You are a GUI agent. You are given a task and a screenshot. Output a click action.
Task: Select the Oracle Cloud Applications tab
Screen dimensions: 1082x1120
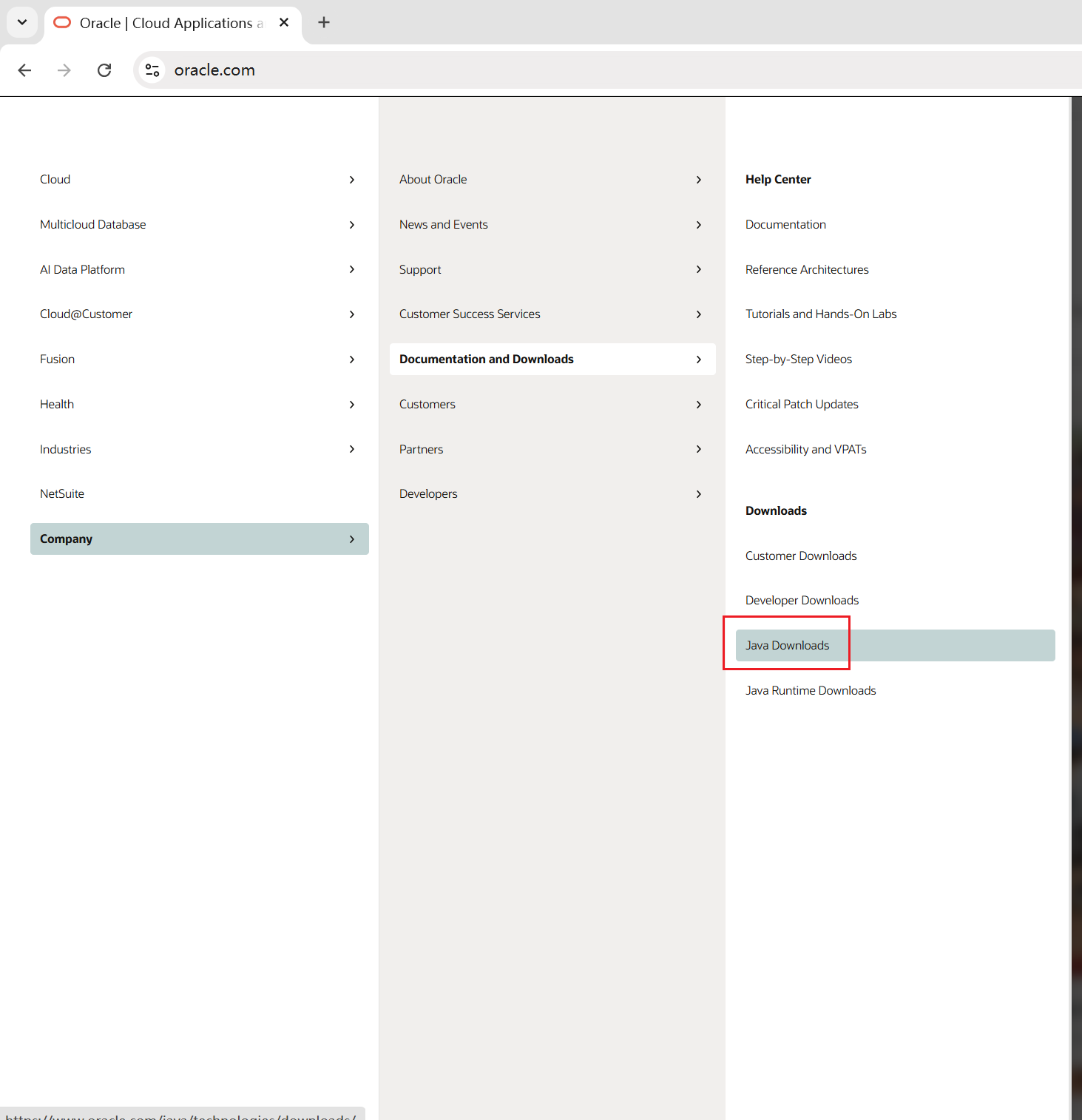click(173, 23)
